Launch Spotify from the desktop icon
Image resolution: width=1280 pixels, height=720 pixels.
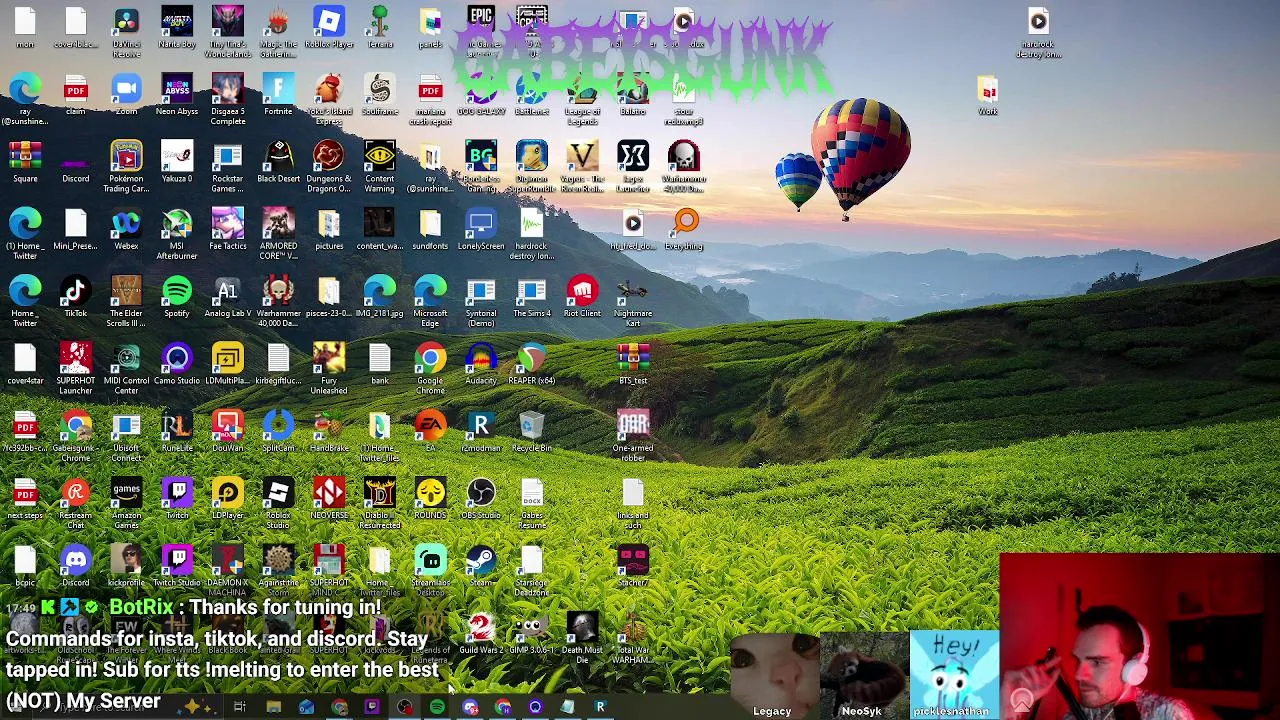[x=177, y=297]
